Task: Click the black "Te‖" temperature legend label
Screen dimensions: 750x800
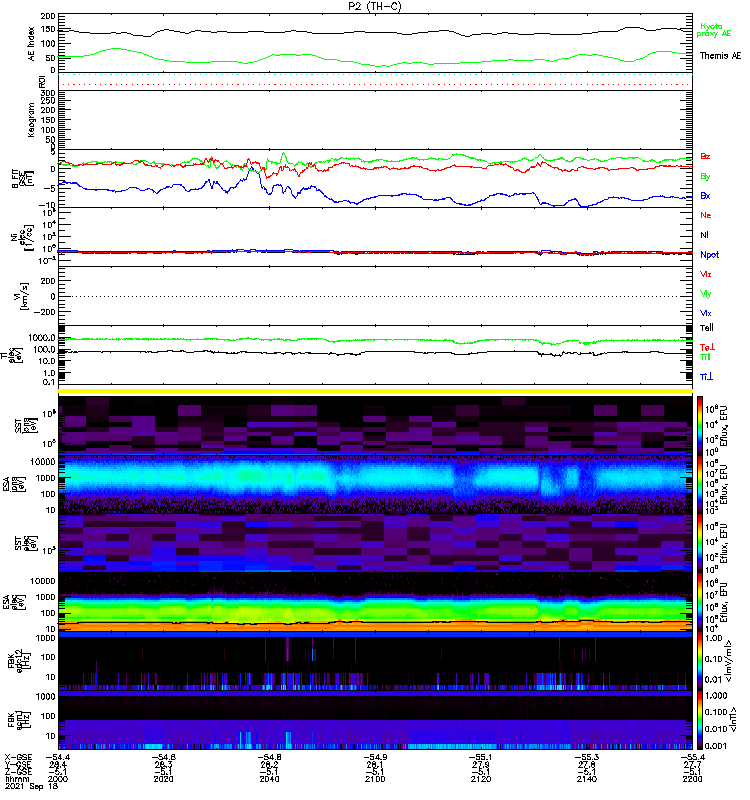Action: click(x=707, y=328)
